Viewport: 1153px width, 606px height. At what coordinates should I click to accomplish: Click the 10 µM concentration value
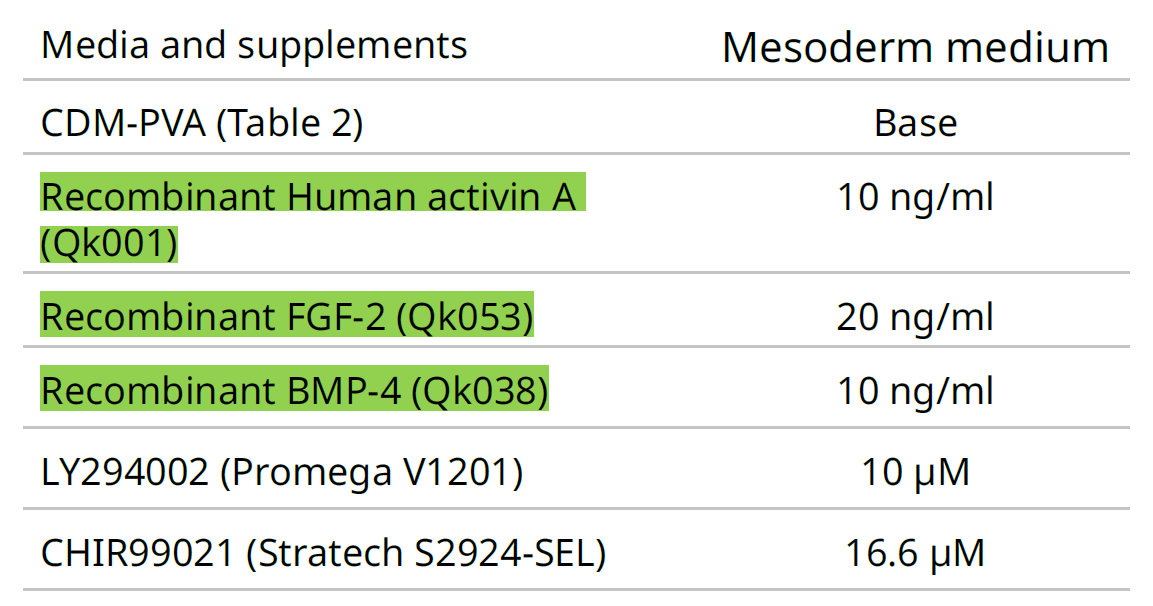(915, 472)
